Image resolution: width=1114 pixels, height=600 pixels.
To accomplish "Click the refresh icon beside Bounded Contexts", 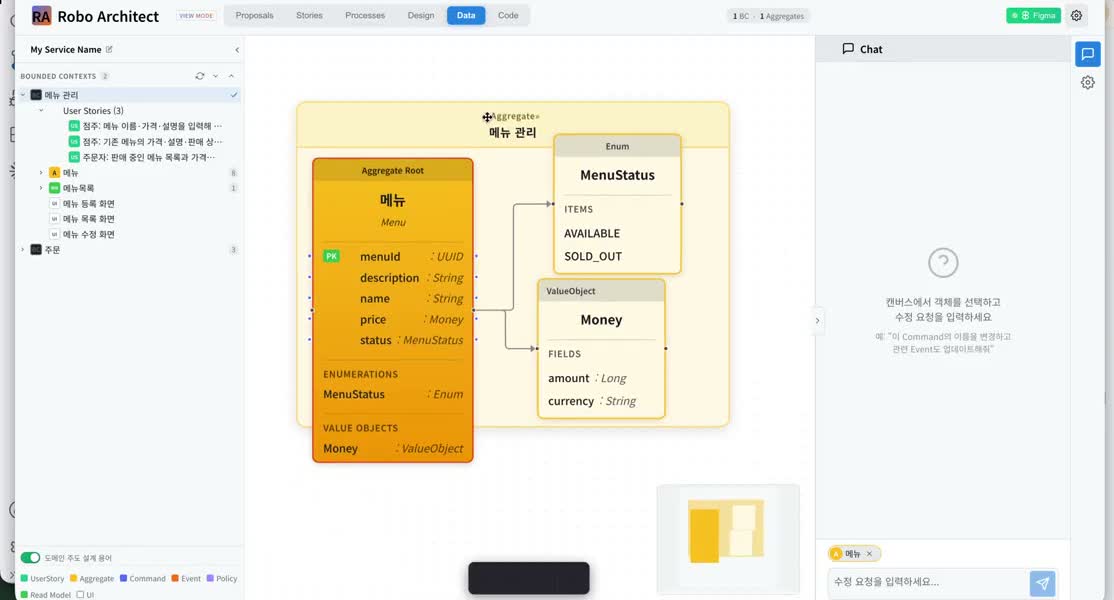I will 200,76.
